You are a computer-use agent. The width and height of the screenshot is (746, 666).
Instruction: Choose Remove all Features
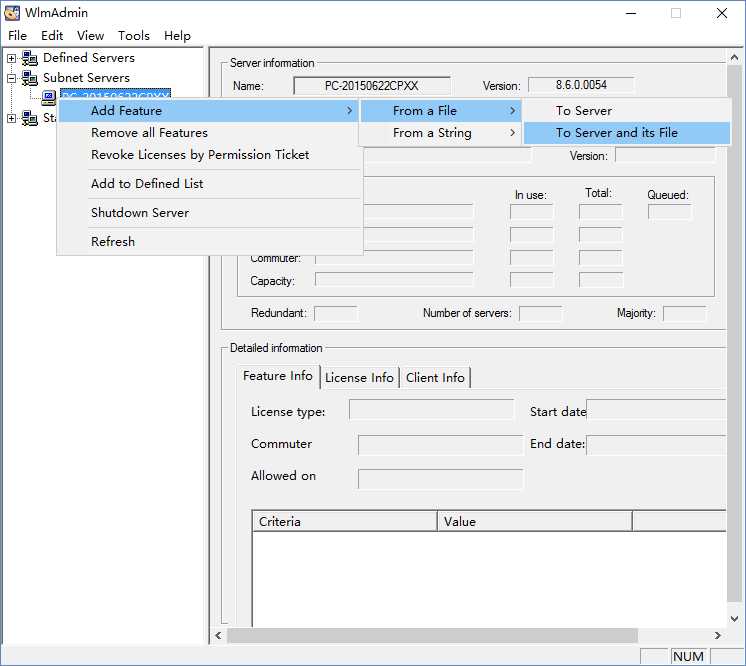pyautogui.click(x=208, y=133)
